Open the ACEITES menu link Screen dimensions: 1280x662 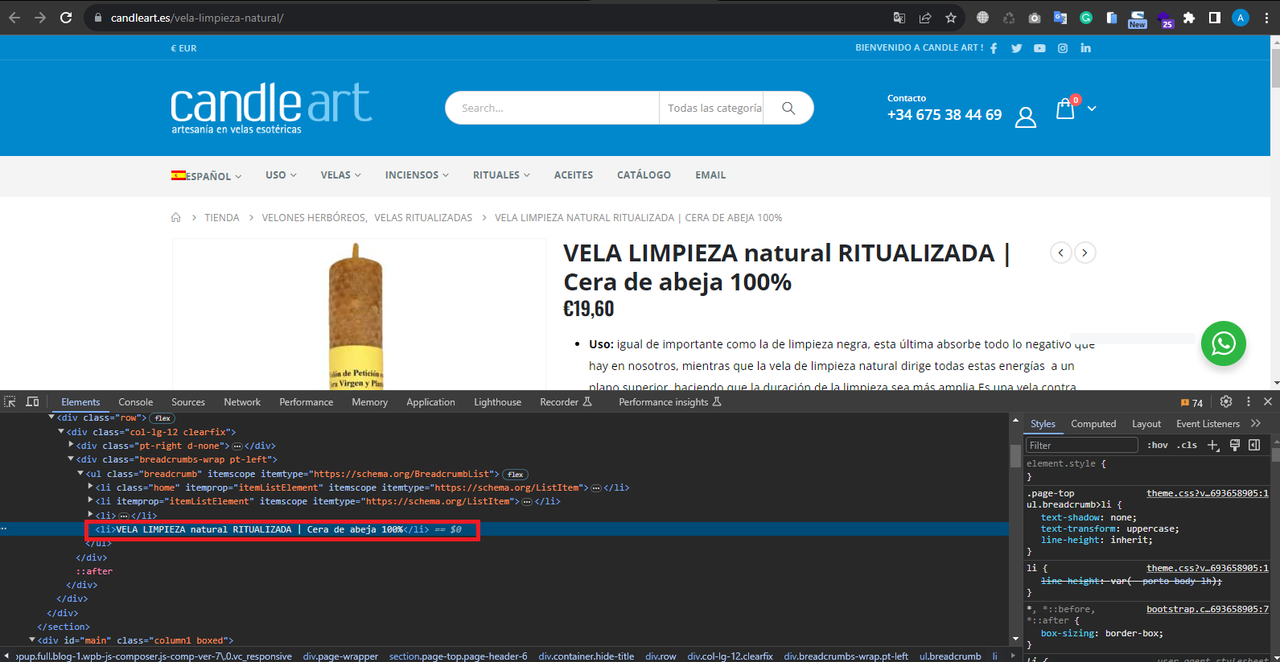pyautogui.click(x=573, y=175)
